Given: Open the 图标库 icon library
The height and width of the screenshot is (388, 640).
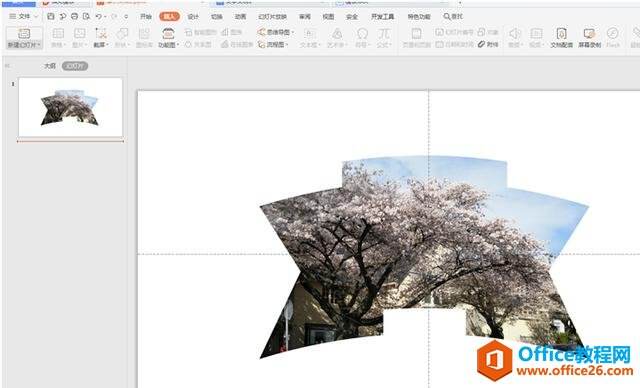Looking at the screenshot, I should click(x=144, y=37).
